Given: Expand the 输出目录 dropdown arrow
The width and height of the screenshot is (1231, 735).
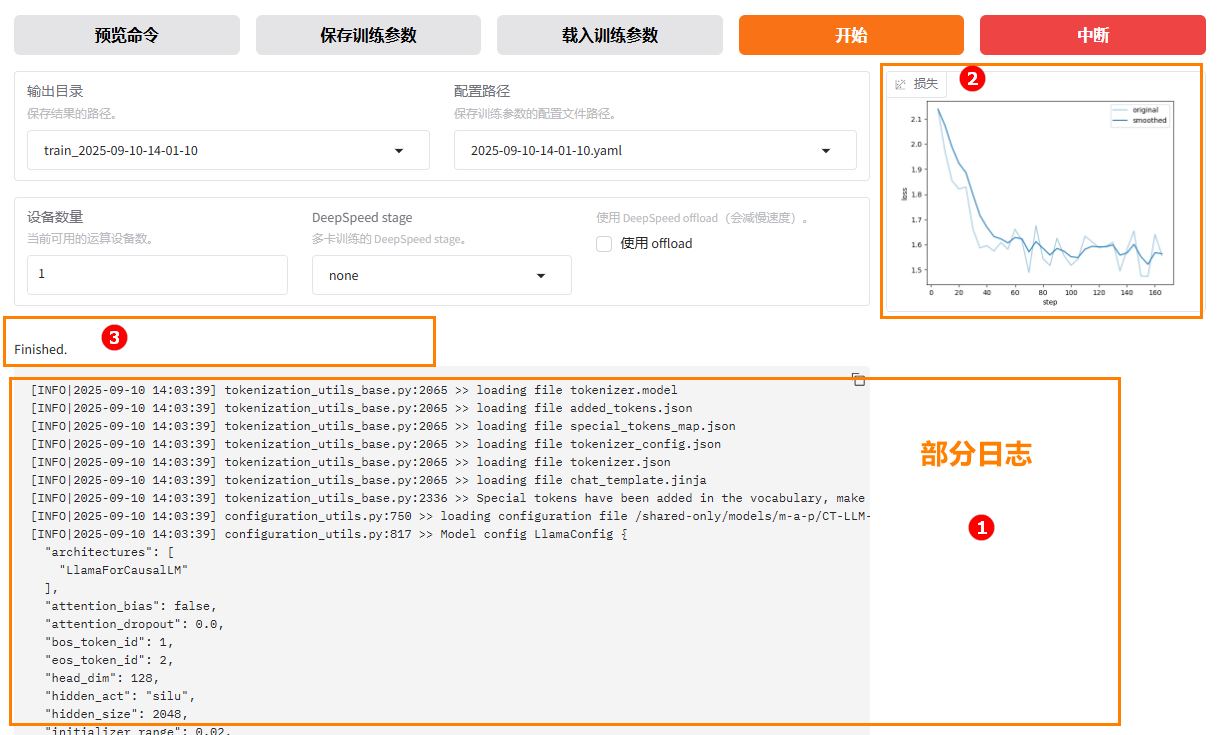Looking at the screenshot, I should tap(399, 151).
